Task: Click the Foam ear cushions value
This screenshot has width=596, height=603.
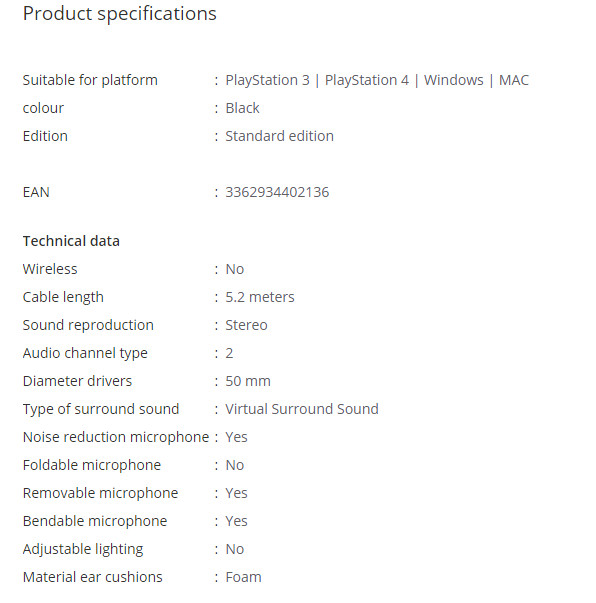Action: point(243,577)
